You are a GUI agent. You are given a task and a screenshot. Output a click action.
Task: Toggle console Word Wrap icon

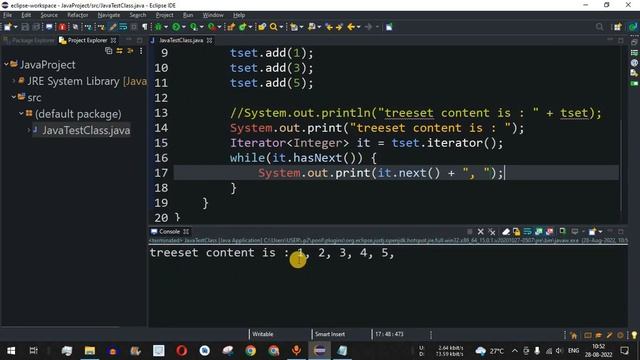point(527,232)
